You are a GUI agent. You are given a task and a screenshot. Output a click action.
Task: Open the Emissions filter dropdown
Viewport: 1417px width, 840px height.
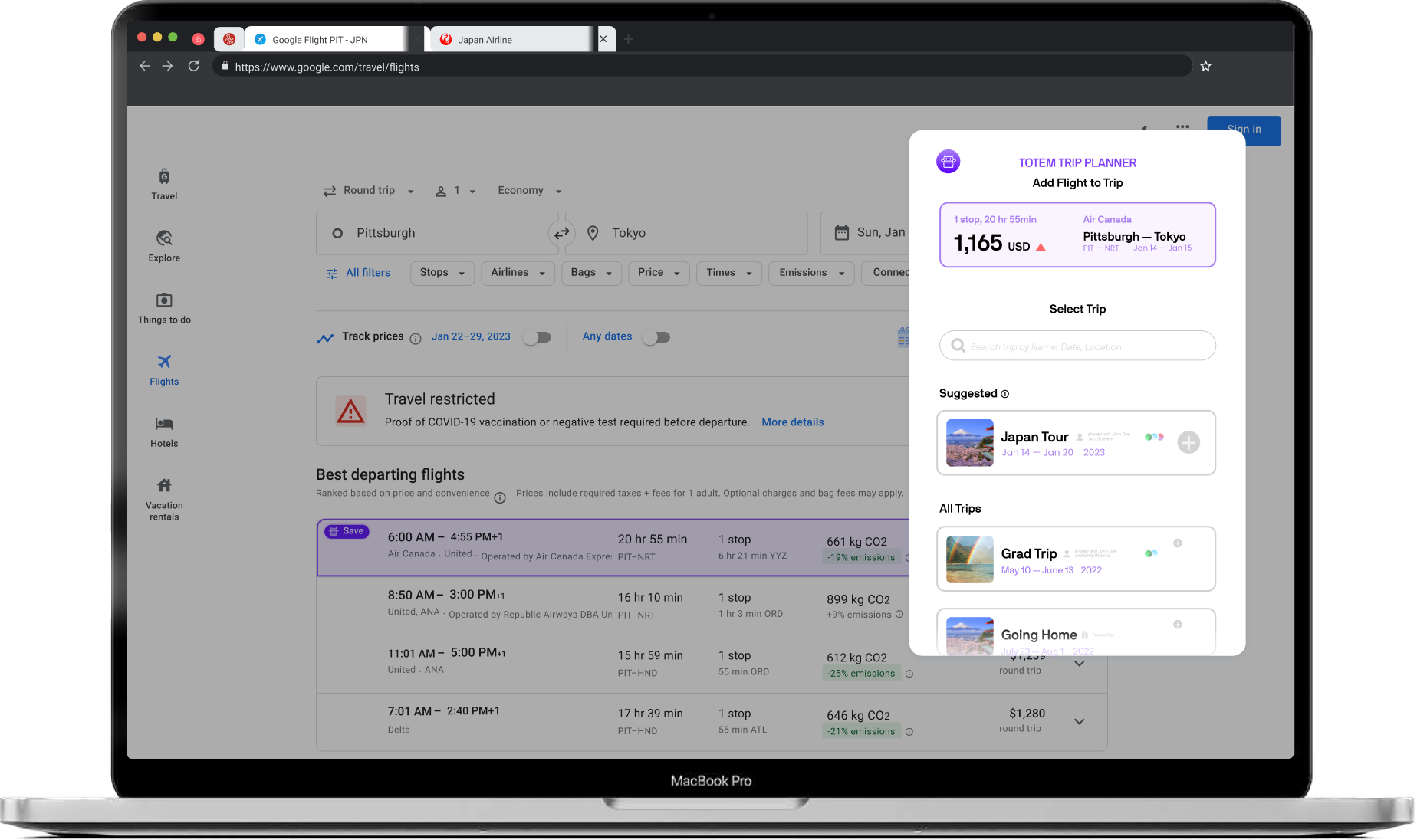[x=811, y=273]
